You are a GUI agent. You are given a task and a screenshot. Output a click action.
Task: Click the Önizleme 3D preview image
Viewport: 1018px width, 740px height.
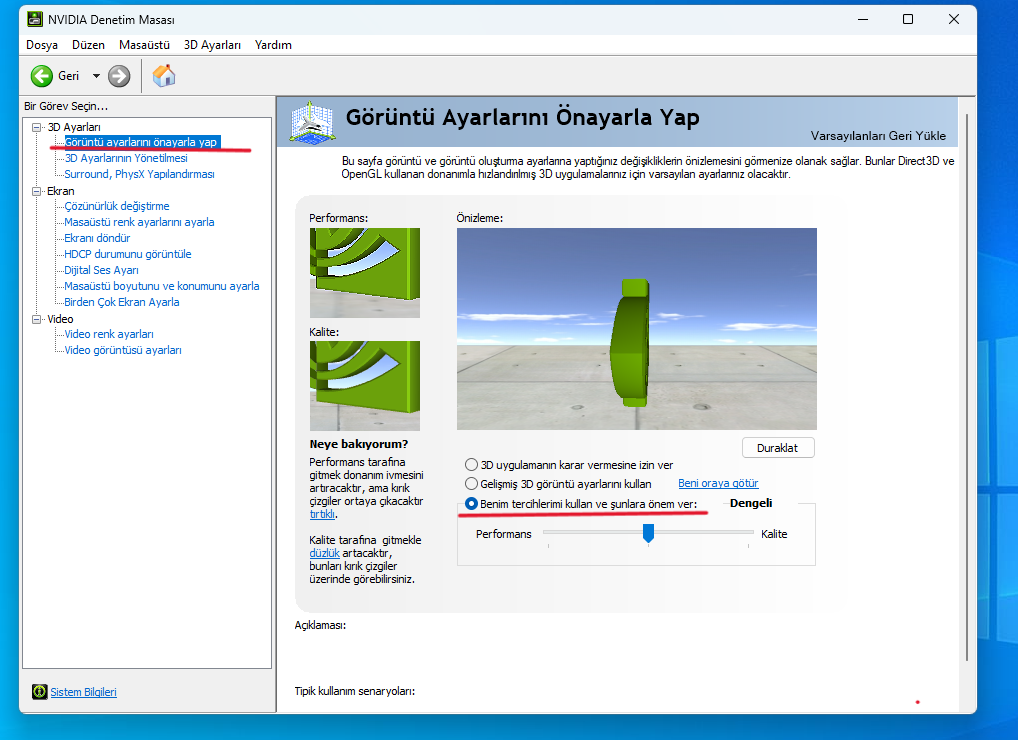(637, 328)
